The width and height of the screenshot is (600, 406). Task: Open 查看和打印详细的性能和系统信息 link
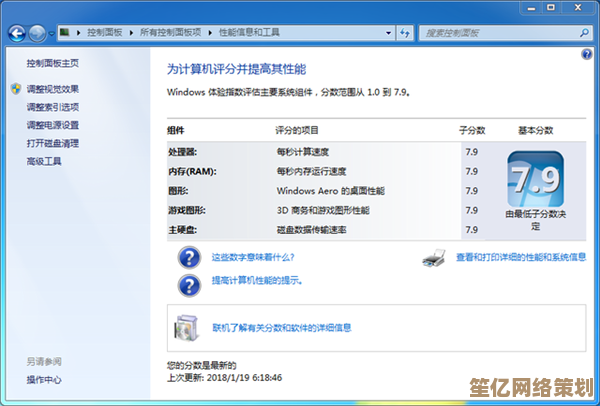[521, 257]
